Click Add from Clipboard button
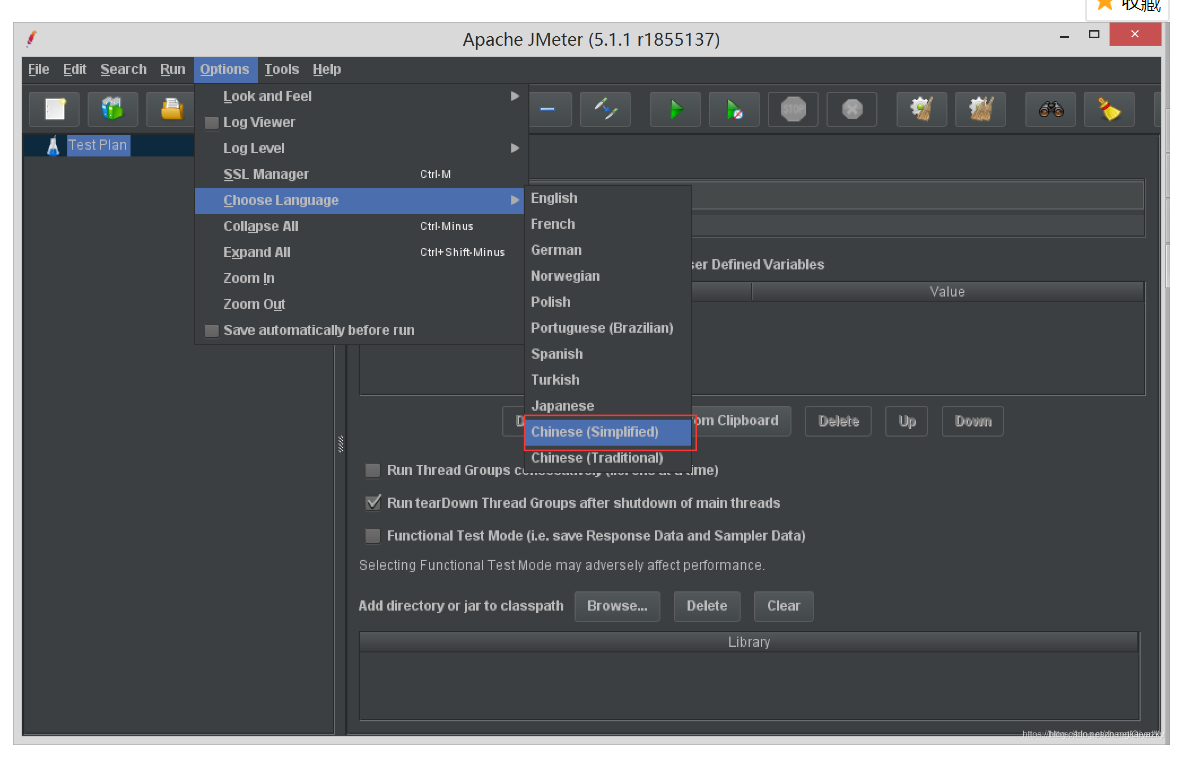Image resolution: width=1182 pixels, height=757 pixels. coord(741,421)
